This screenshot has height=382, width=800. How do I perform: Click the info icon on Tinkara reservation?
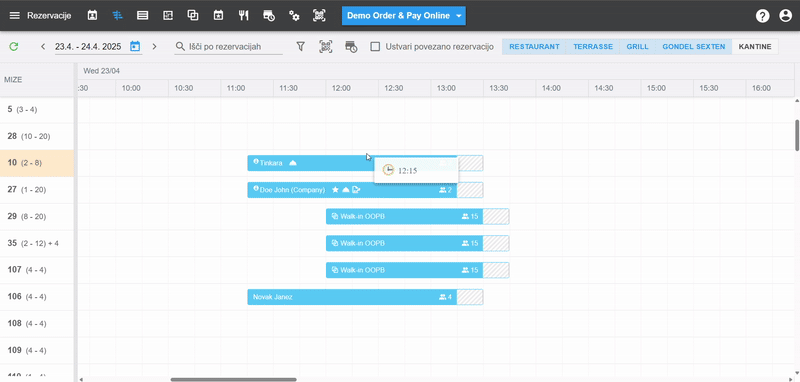coord(256,161)
